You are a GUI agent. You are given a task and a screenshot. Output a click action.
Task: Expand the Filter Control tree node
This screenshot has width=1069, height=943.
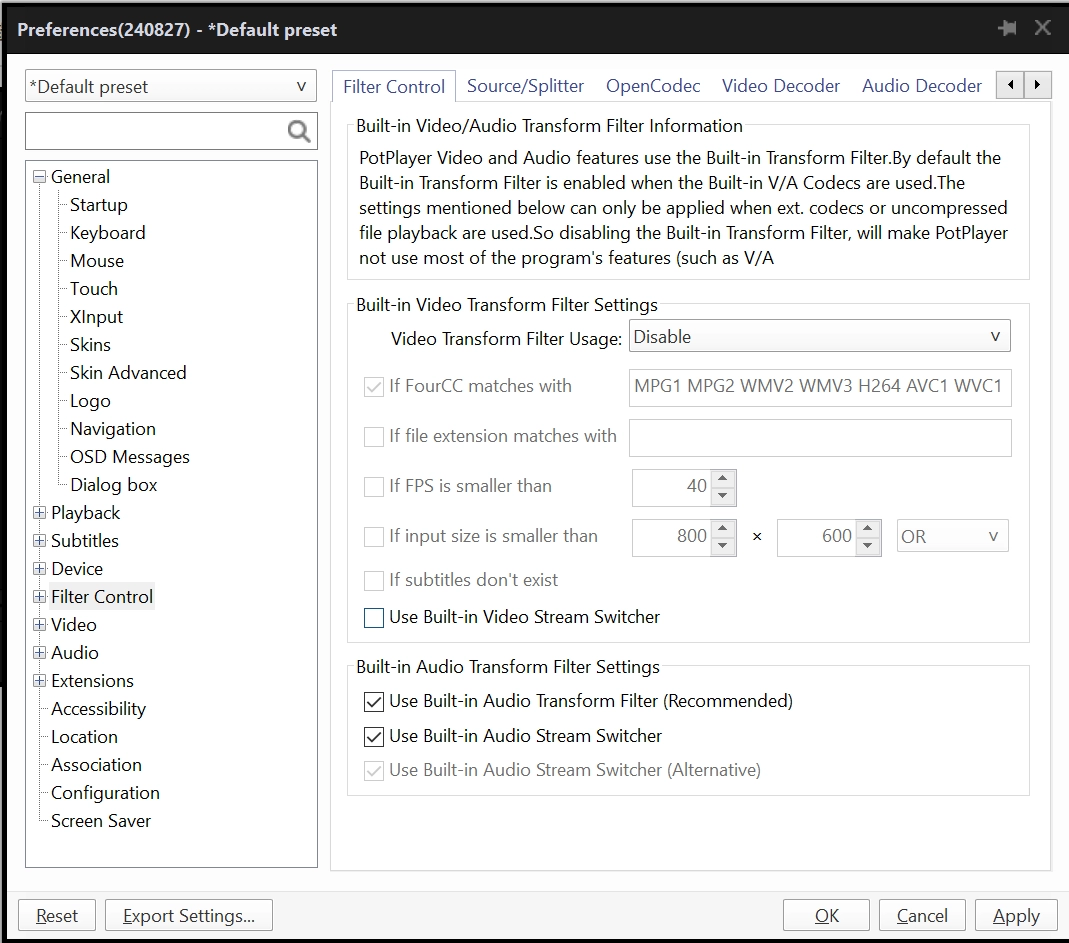click(x=40, y=597)
